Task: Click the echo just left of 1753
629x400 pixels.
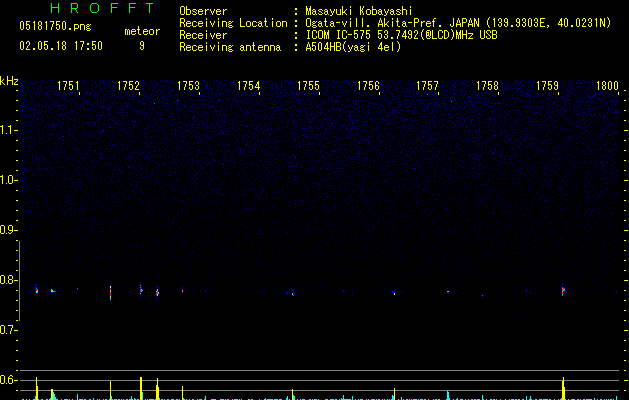Action: 183,290
